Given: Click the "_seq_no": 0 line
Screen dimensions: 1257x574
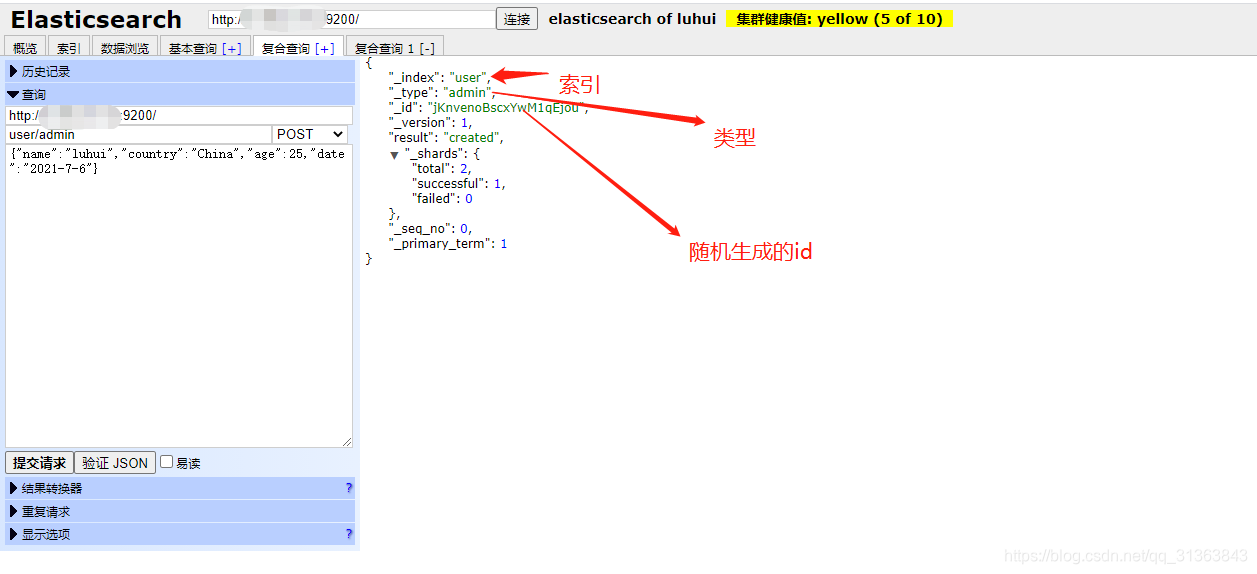Looking at the screenshot, I should click(x=430, y=228).
